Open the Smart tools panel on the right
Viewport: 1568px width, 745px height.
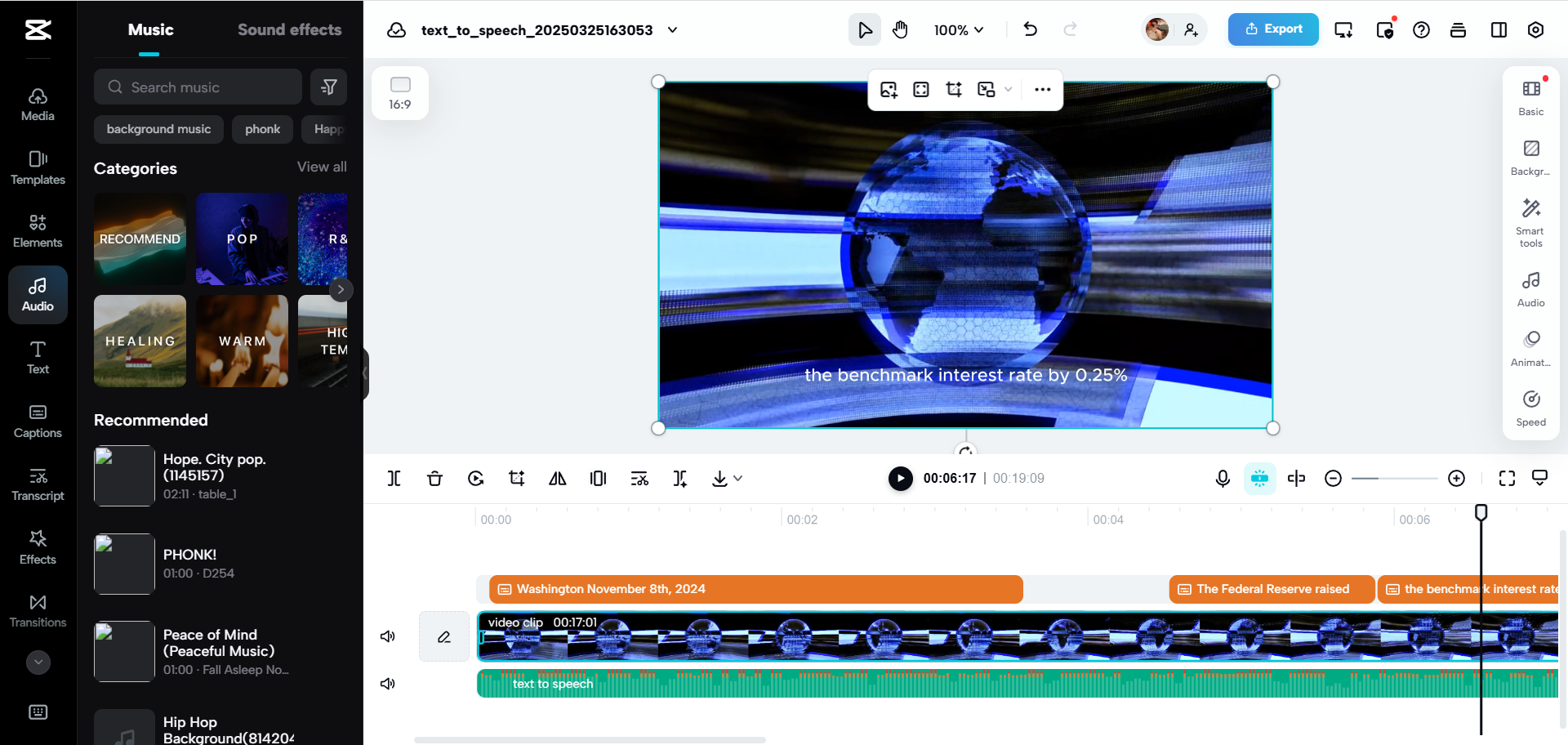(1530, 221)
